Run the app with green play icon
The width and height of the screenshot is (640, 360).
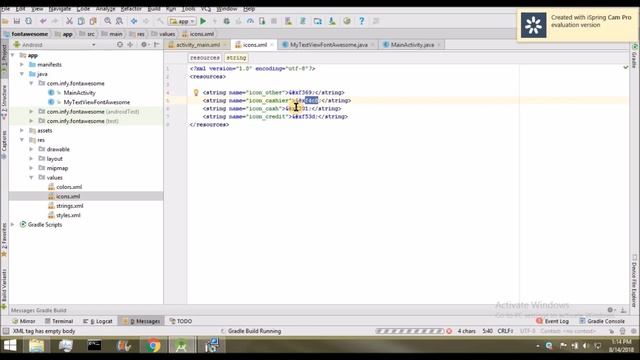click(x=203, y=21)
